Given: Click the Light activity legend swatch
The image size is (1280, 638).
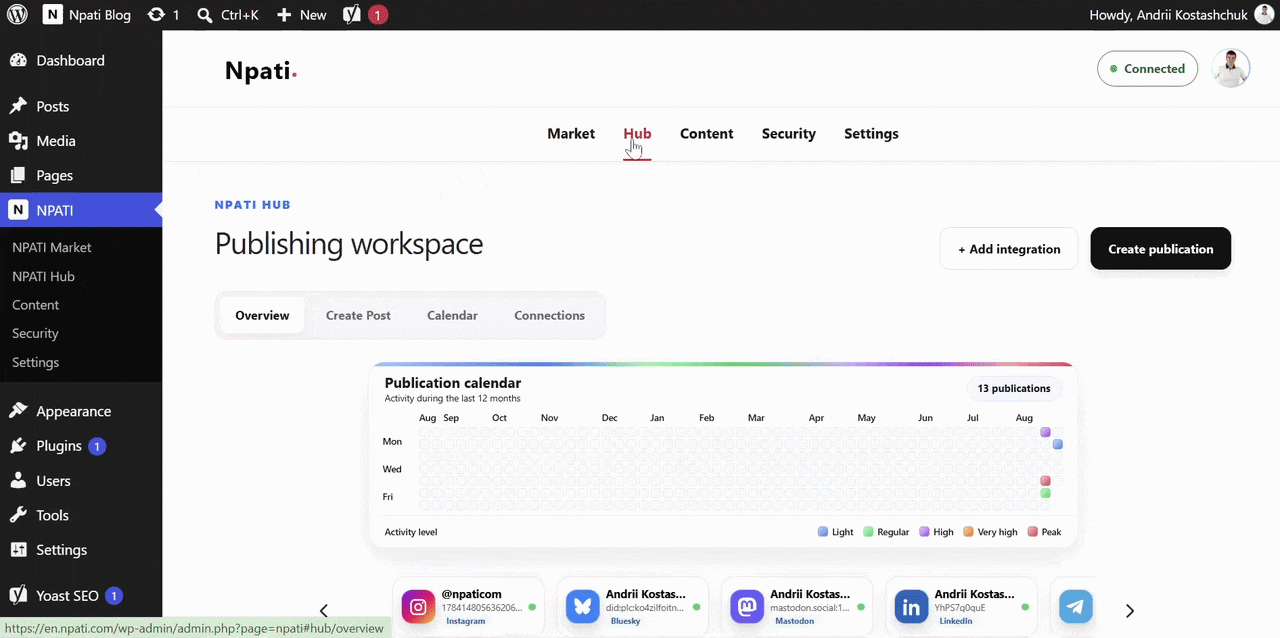Looking at the screenshot, I should (823, 532).
